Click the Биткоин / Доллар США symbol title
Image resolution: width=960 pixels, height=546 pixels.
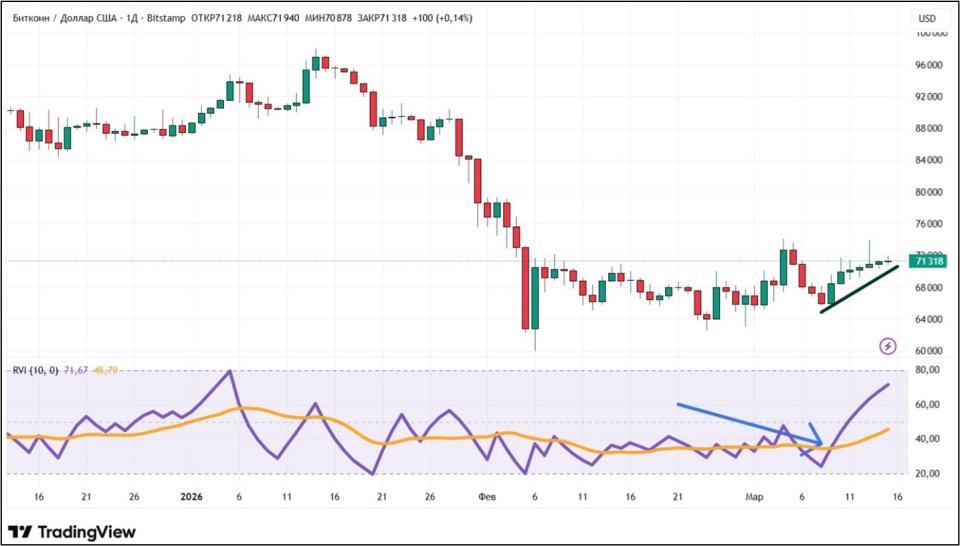point(64,18)
